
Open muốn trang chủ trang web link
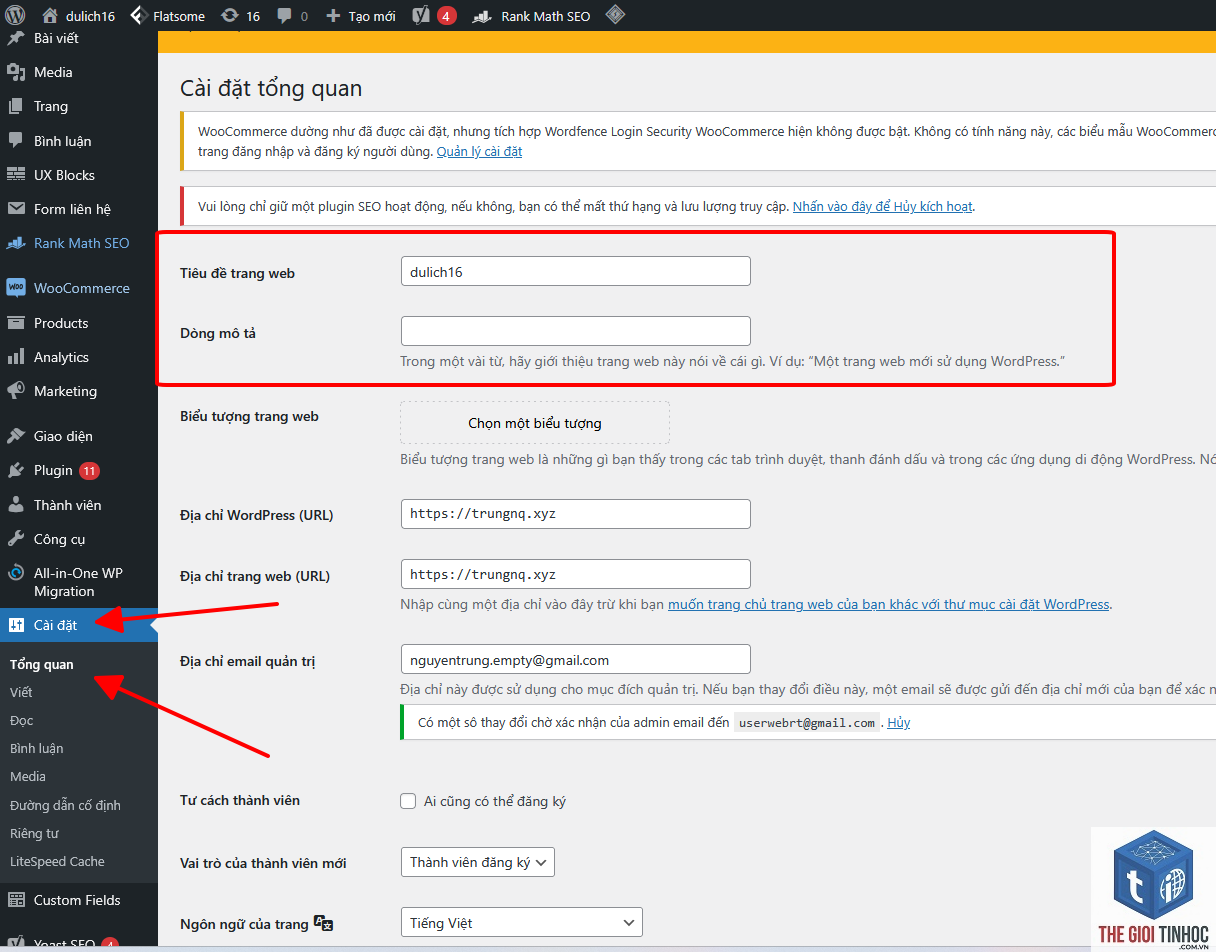pos(889,604)
